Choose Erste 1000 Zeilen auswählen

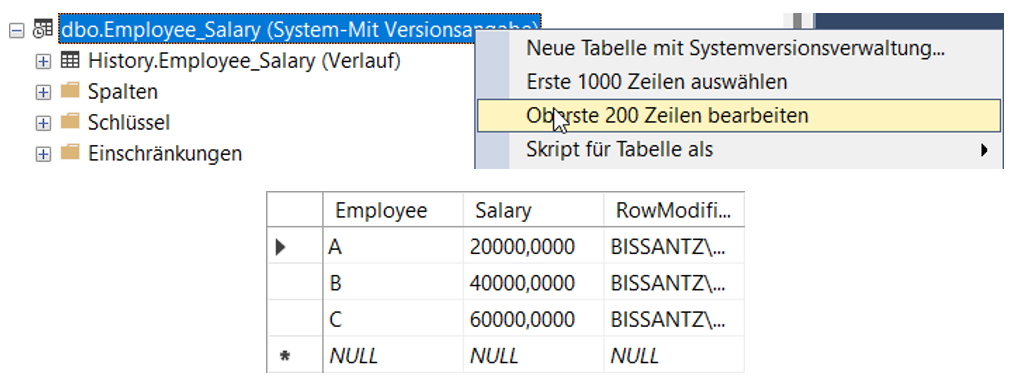click(739, 82)
